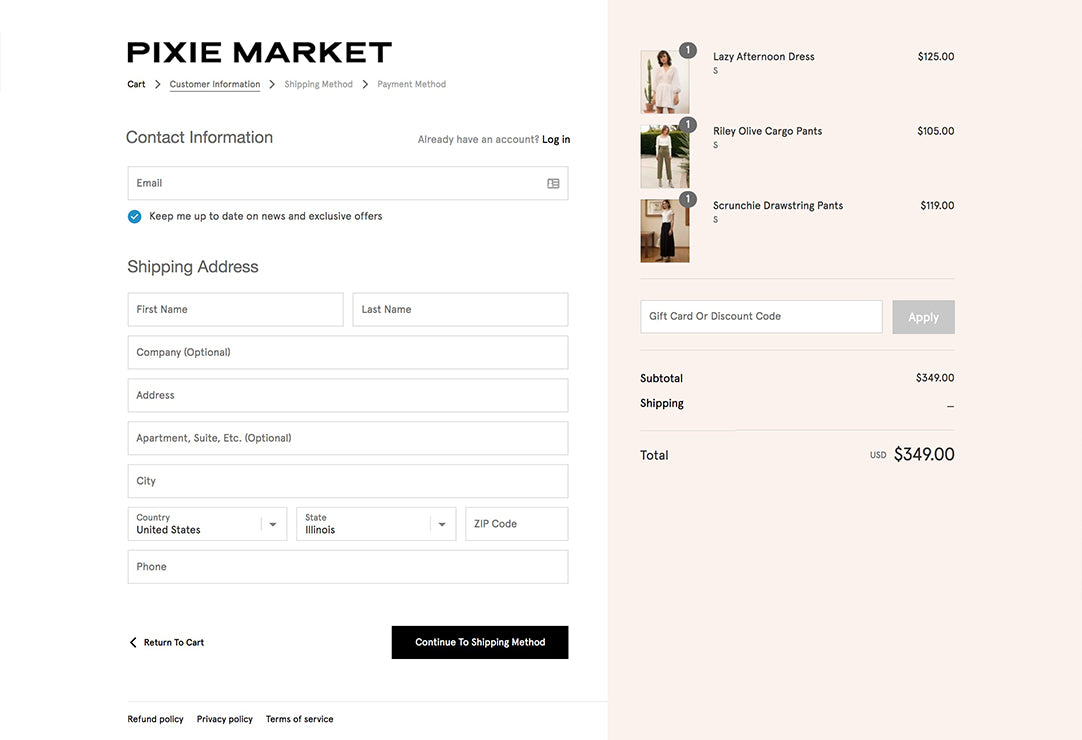
Task: Click the chevron before Payment Method breadcrumb
Action: point(365,84)
